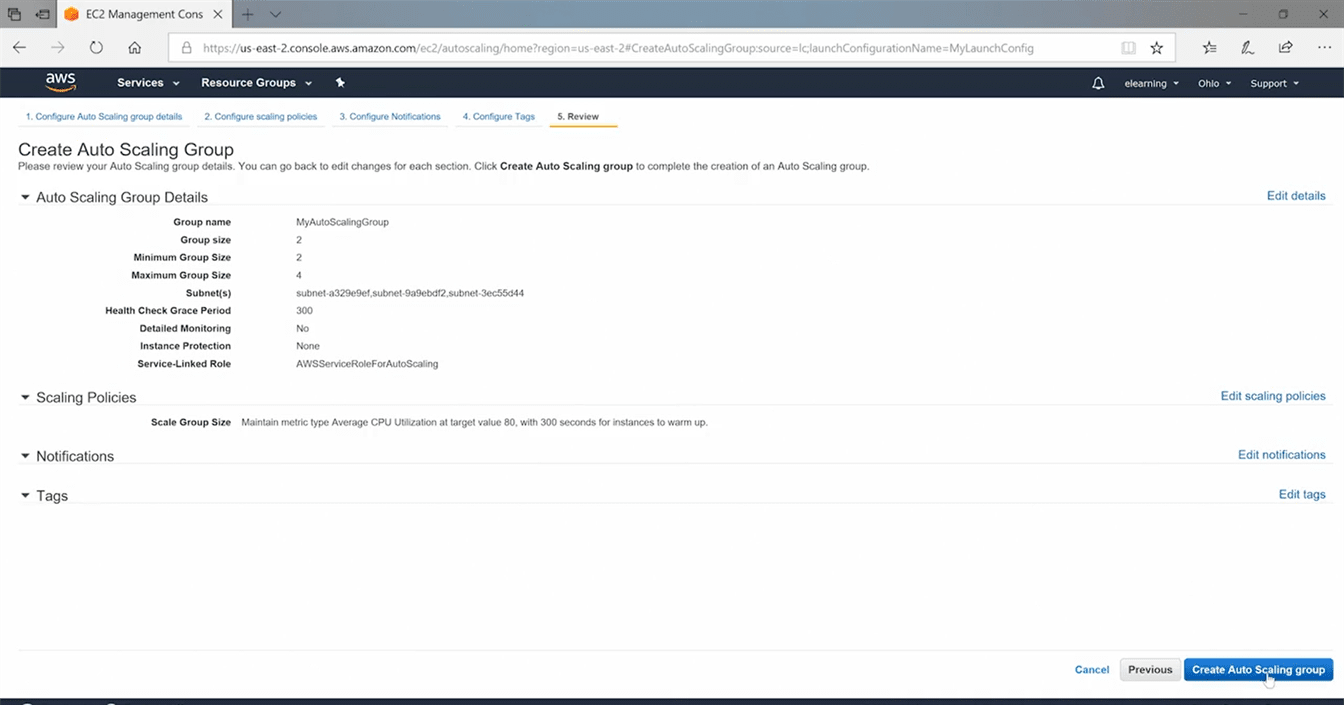The image size is (1344, 705).
Task: Click the Create Auto Scaling group button
Action: [1258, 670]
